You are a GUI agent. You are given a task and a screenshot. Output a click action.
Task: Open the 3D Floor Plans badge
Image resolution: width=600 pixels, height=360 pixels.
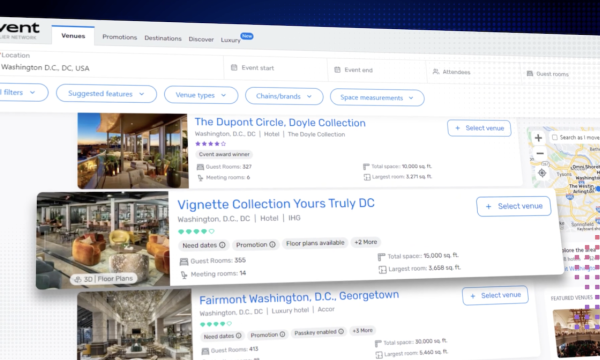pos(104,279)
